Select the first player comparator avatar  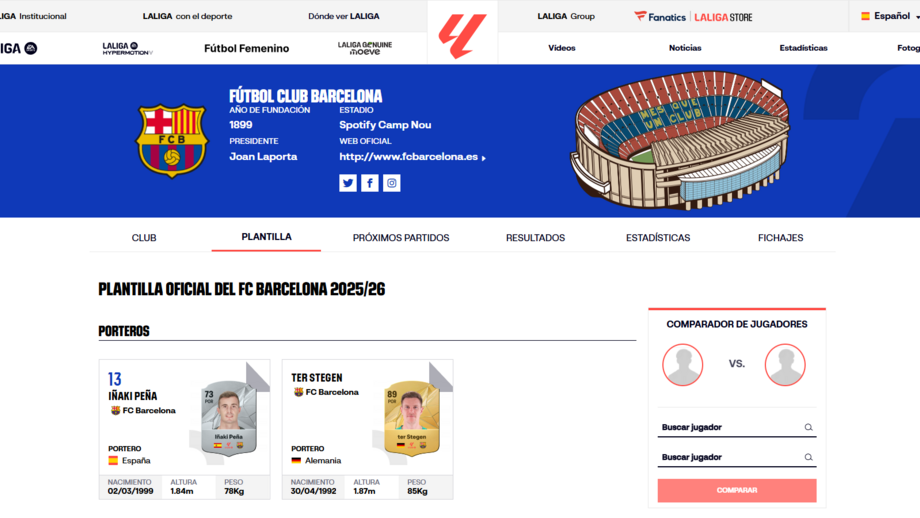683,365
